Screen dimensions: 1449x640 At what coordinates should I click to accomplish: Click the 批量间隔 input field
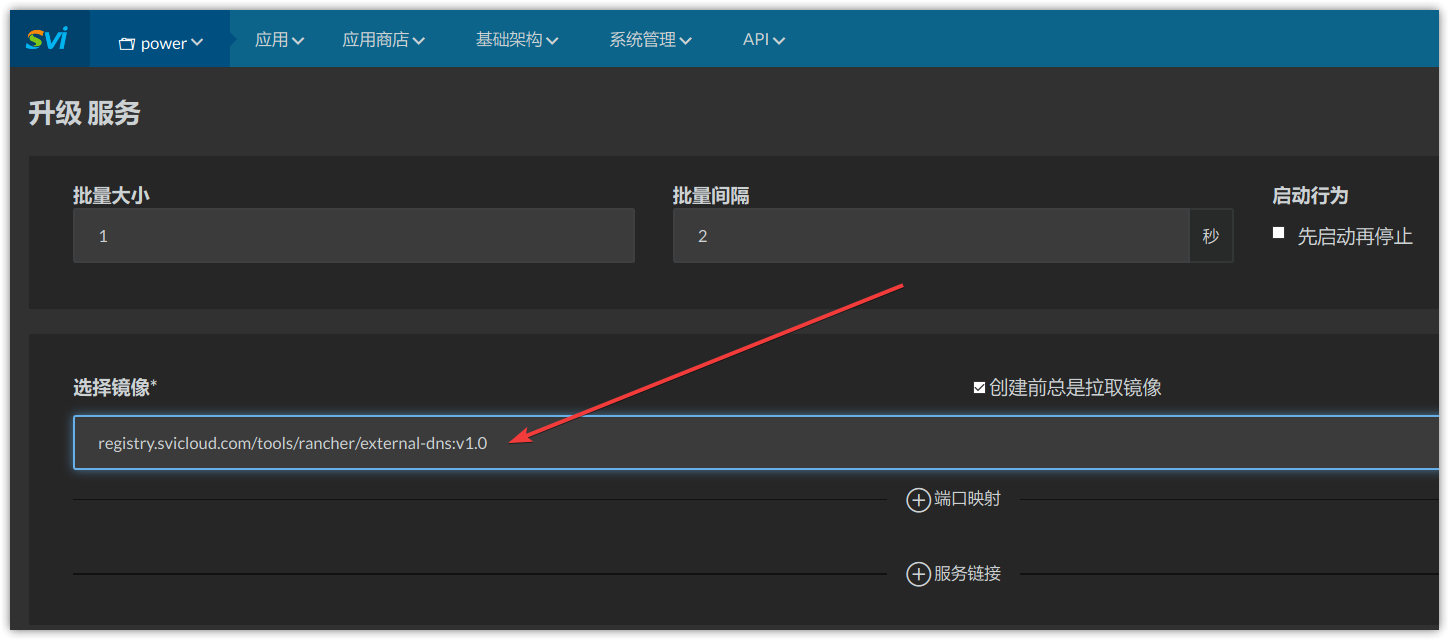click(931, 236)
